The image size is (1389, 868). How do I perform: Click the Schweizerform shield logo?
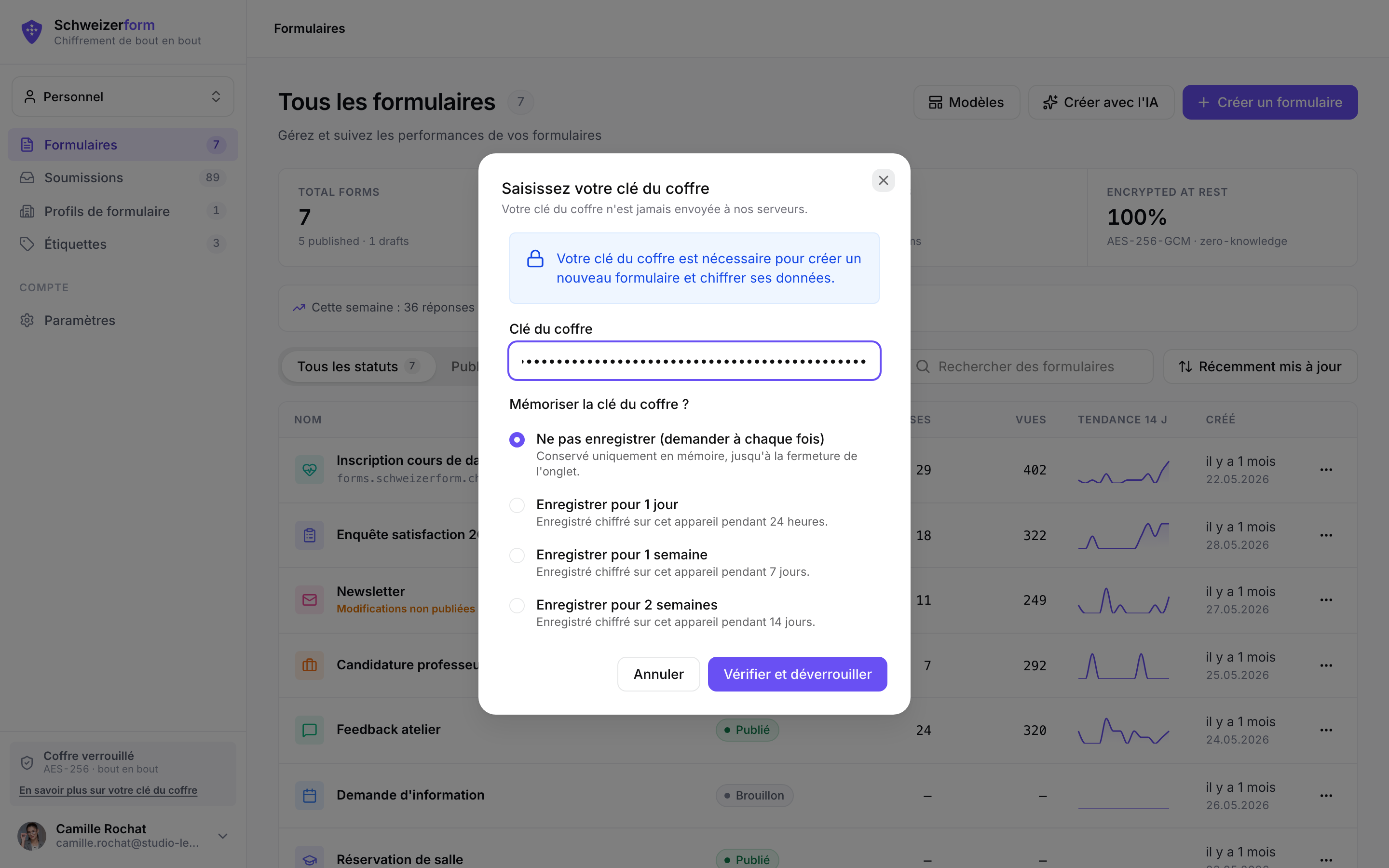tap(31, 31)
